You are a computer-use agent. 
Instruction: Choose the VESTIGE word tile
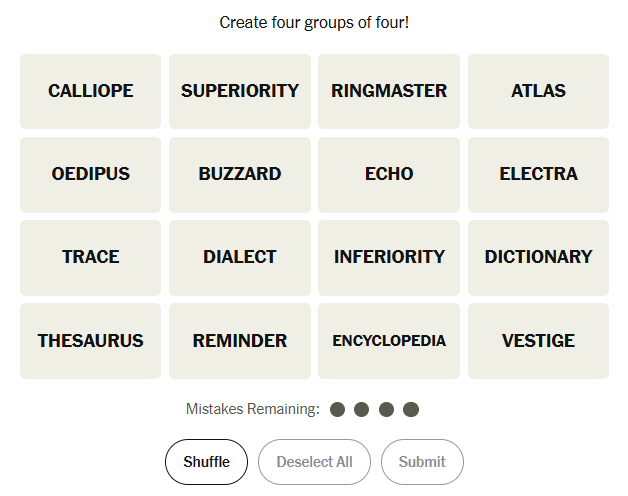[x=538, y=341]
